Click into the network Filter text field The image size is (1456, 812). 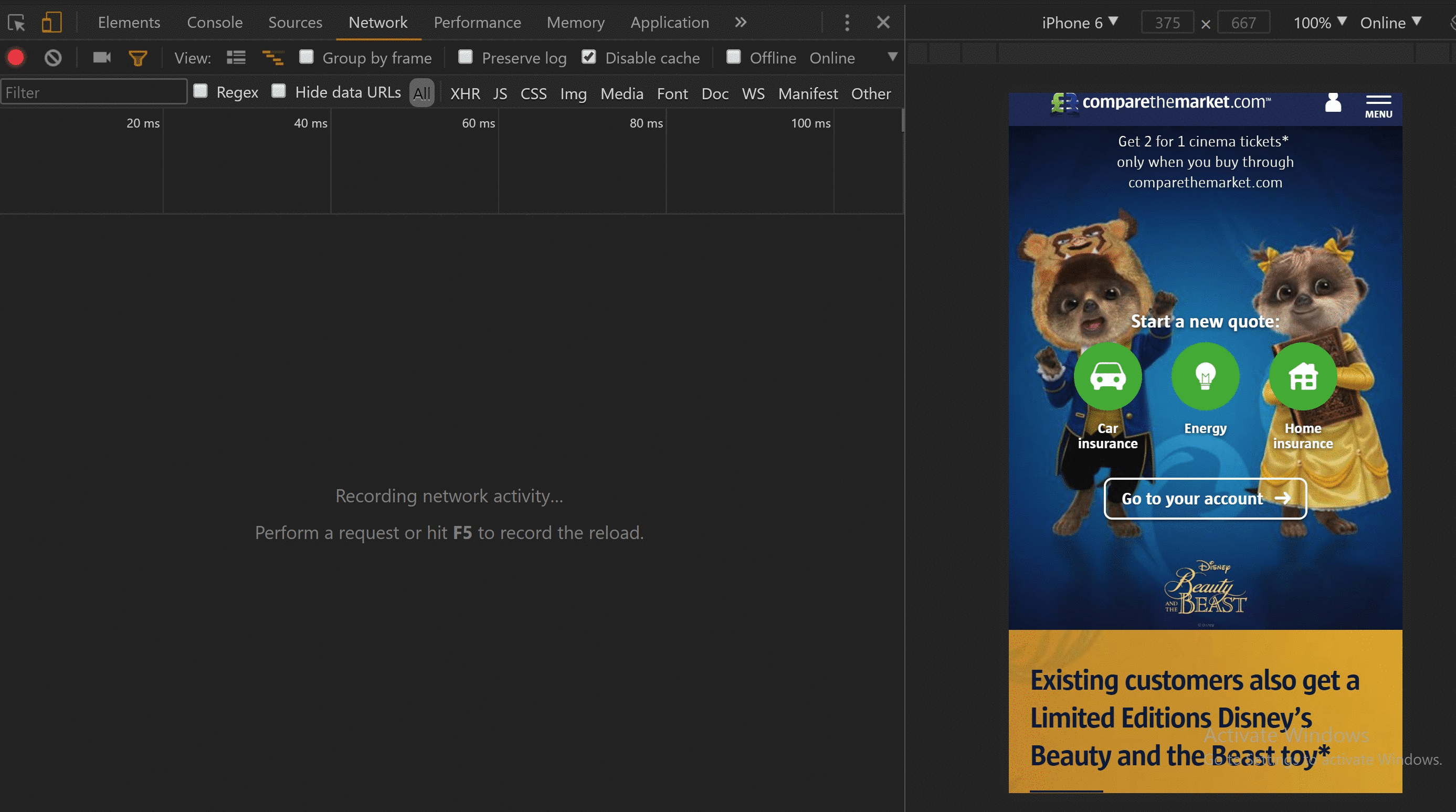click(x=94, y=92)
